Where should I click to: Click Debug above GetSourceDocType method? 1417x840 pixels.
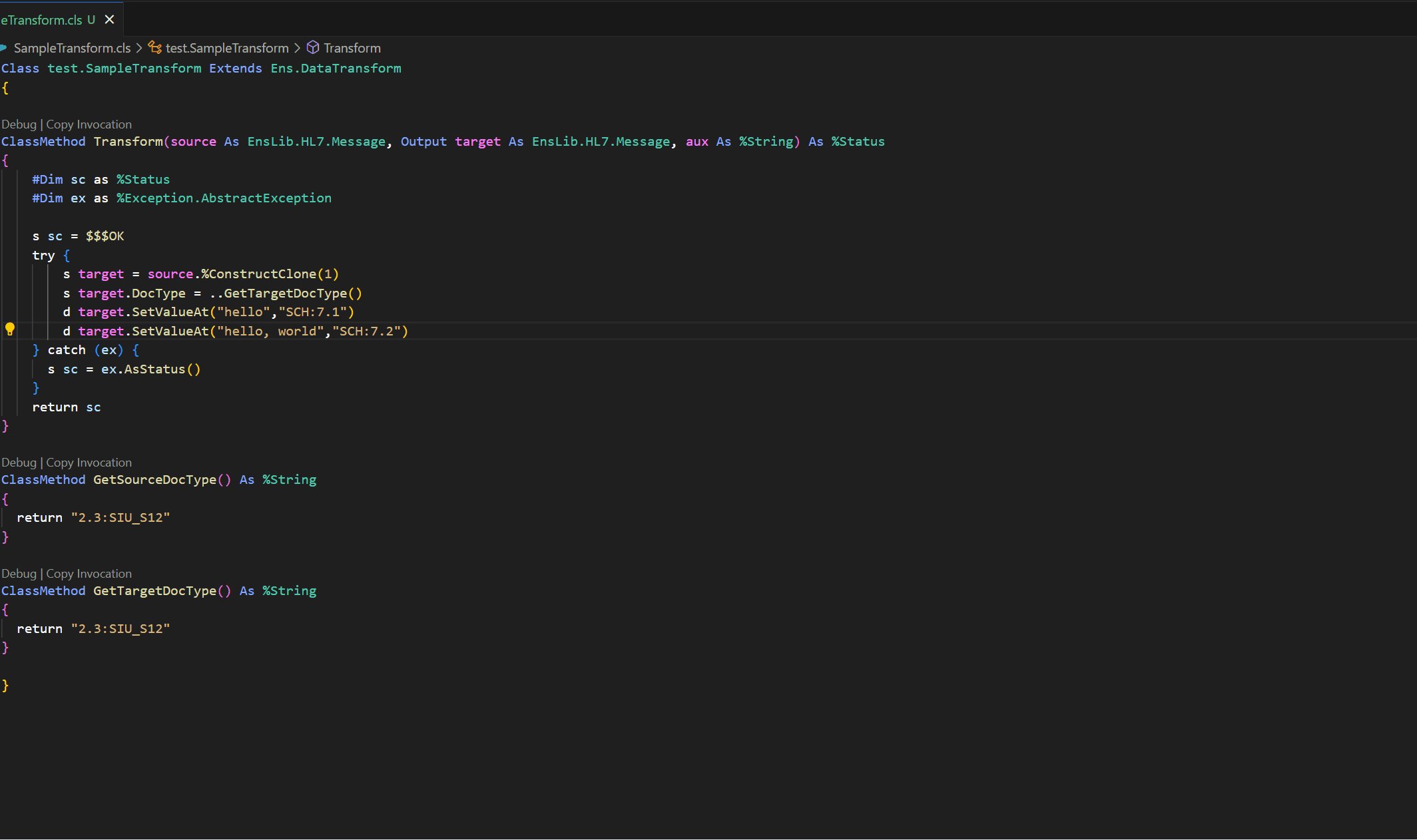pos(19,463)
